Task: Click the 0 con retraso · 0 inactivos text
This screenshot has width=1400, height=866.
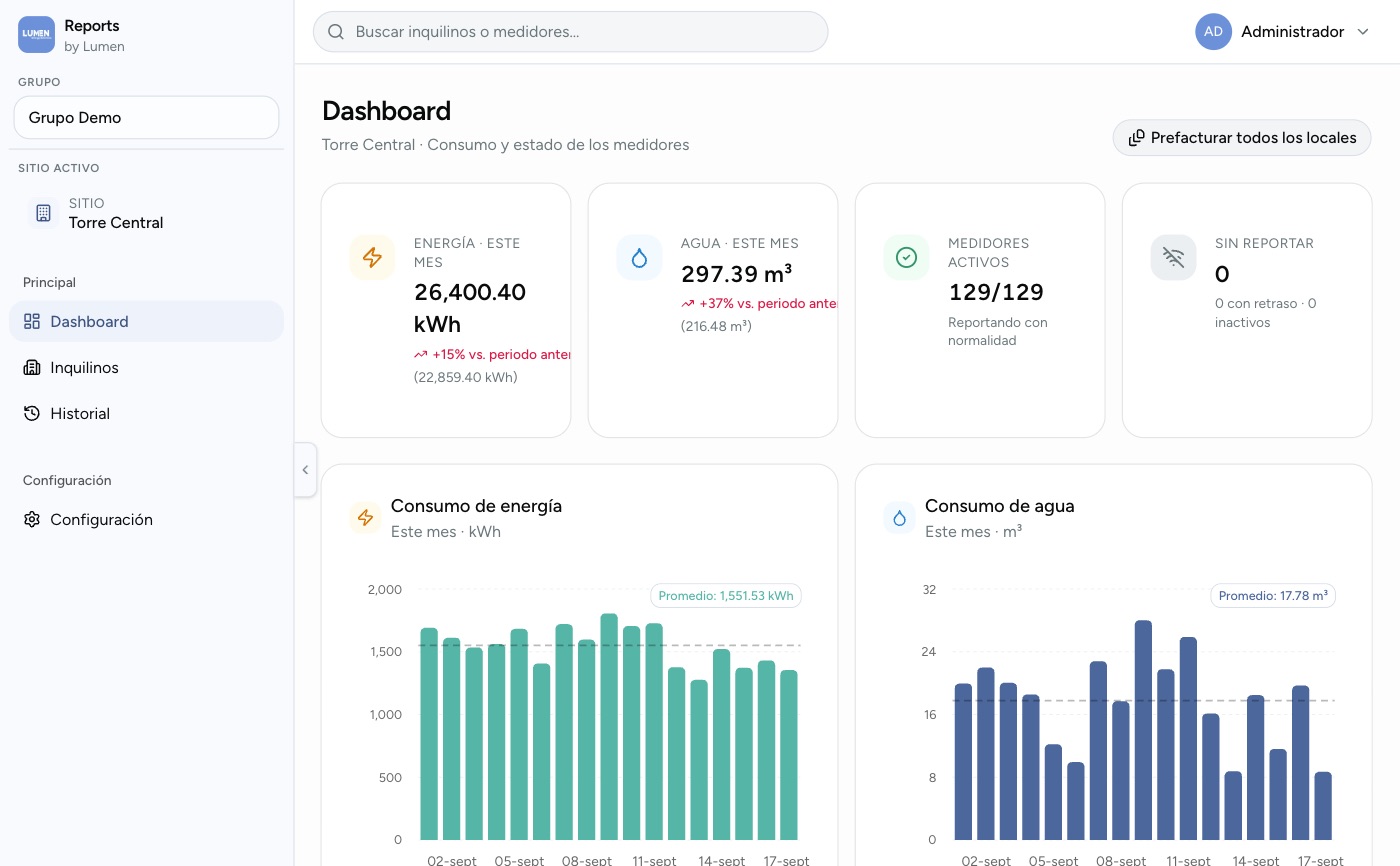Action: pos(1266,313)
